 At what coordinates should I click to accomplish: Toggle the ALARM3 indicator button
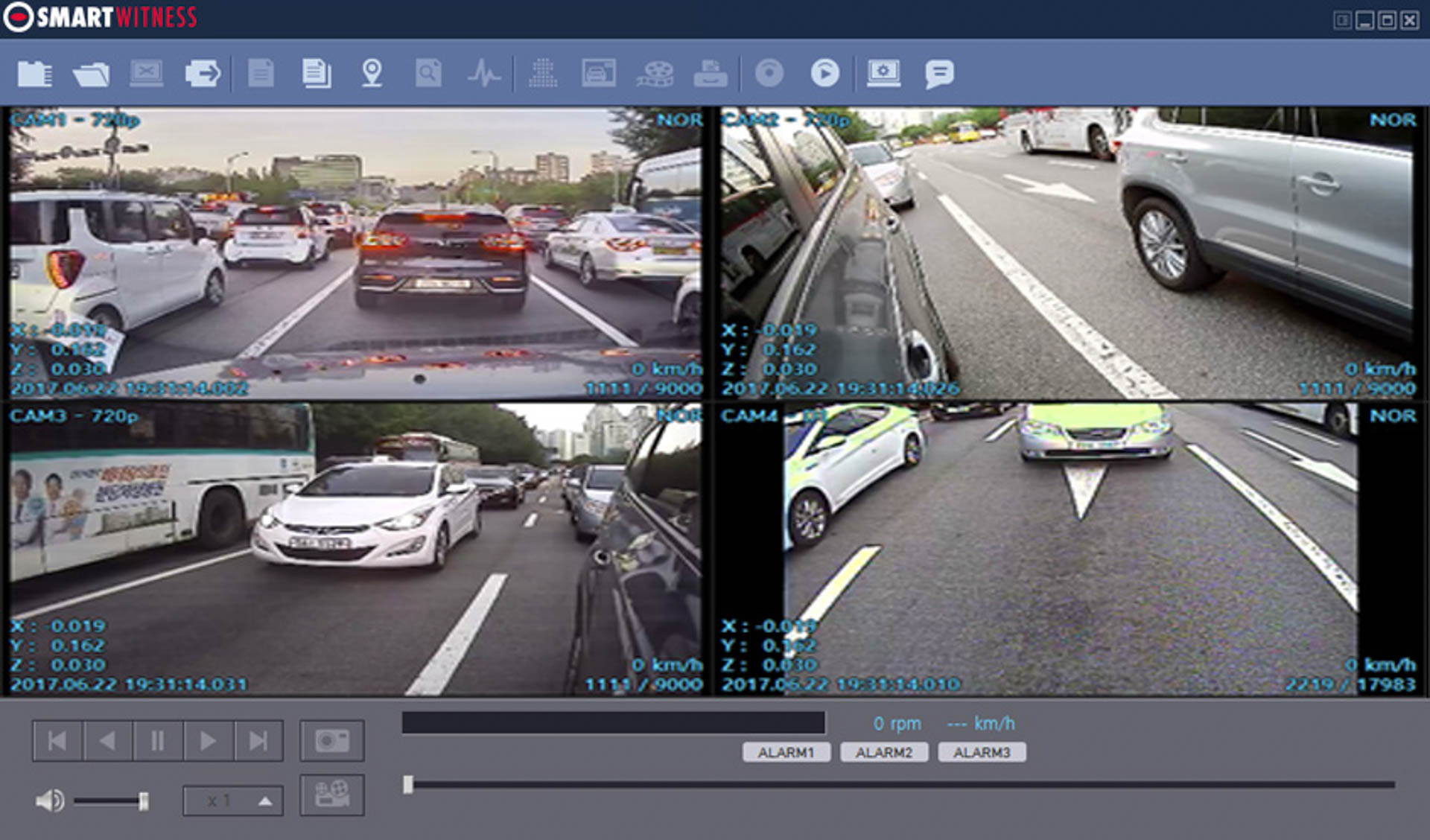coord(982,753)
